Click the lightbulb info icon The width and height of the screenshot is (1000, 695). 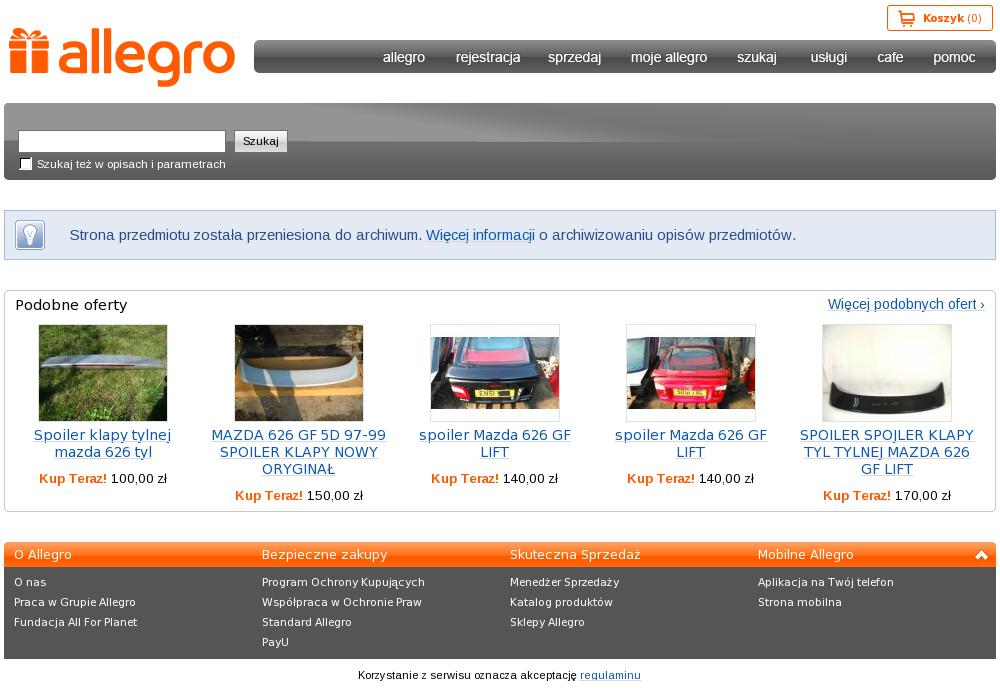pos(30,235)
